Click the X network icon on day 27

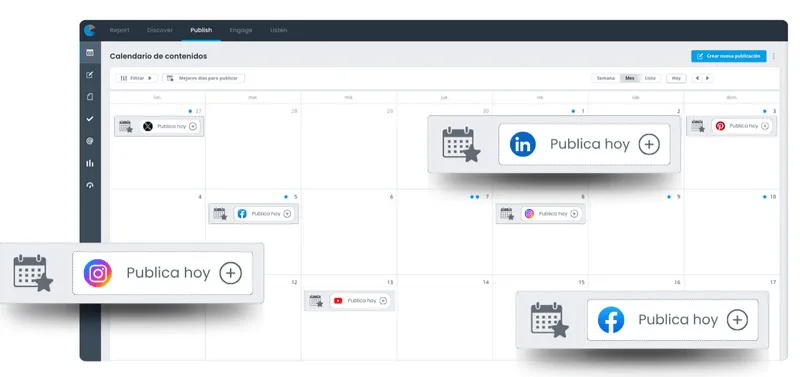pos(148,126)
